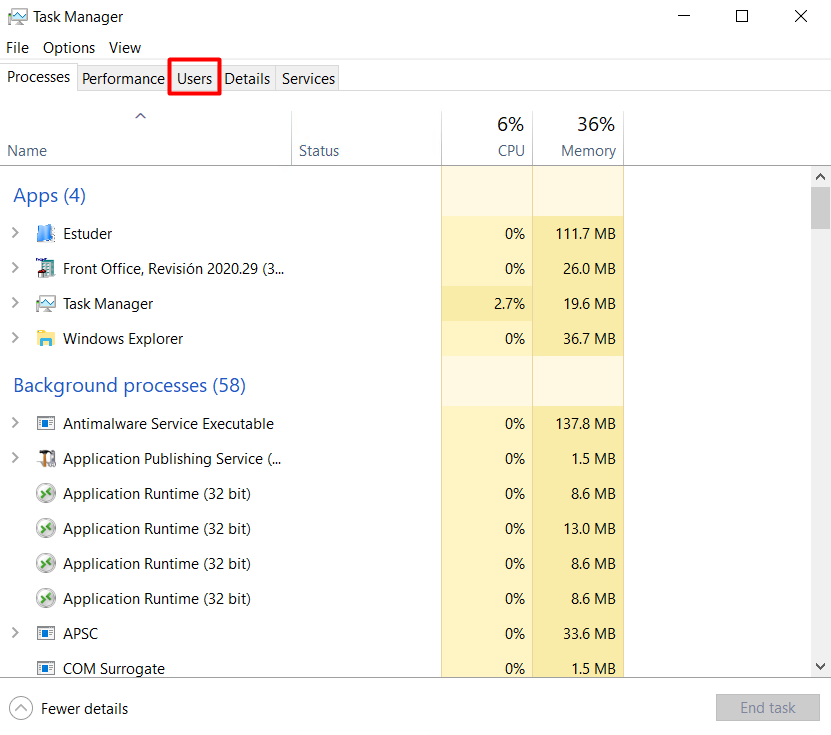Click the Fewer details arrow icon
The width and height of the screenshot is (831, 735).
[21, 708]
